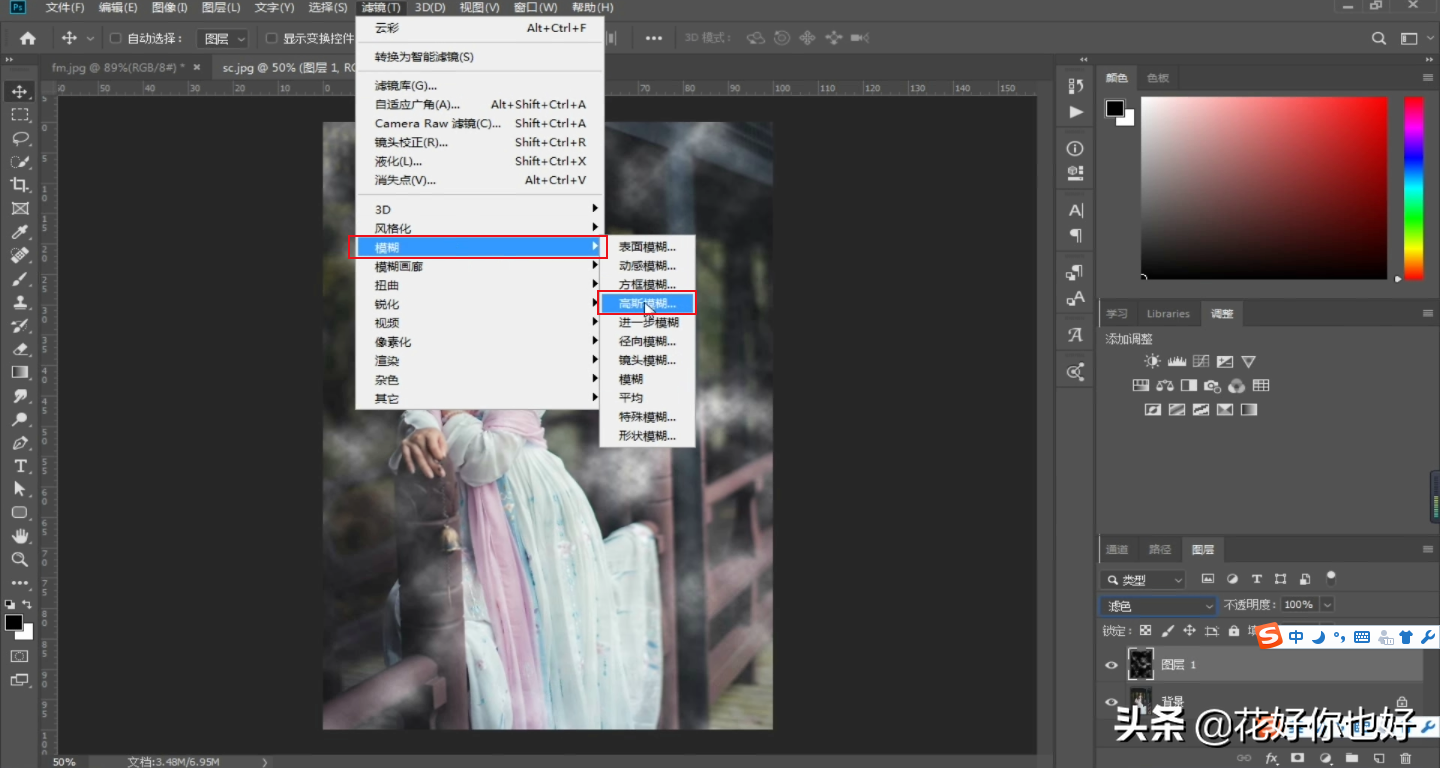Click the rainbow hue slider strip

1414,188
